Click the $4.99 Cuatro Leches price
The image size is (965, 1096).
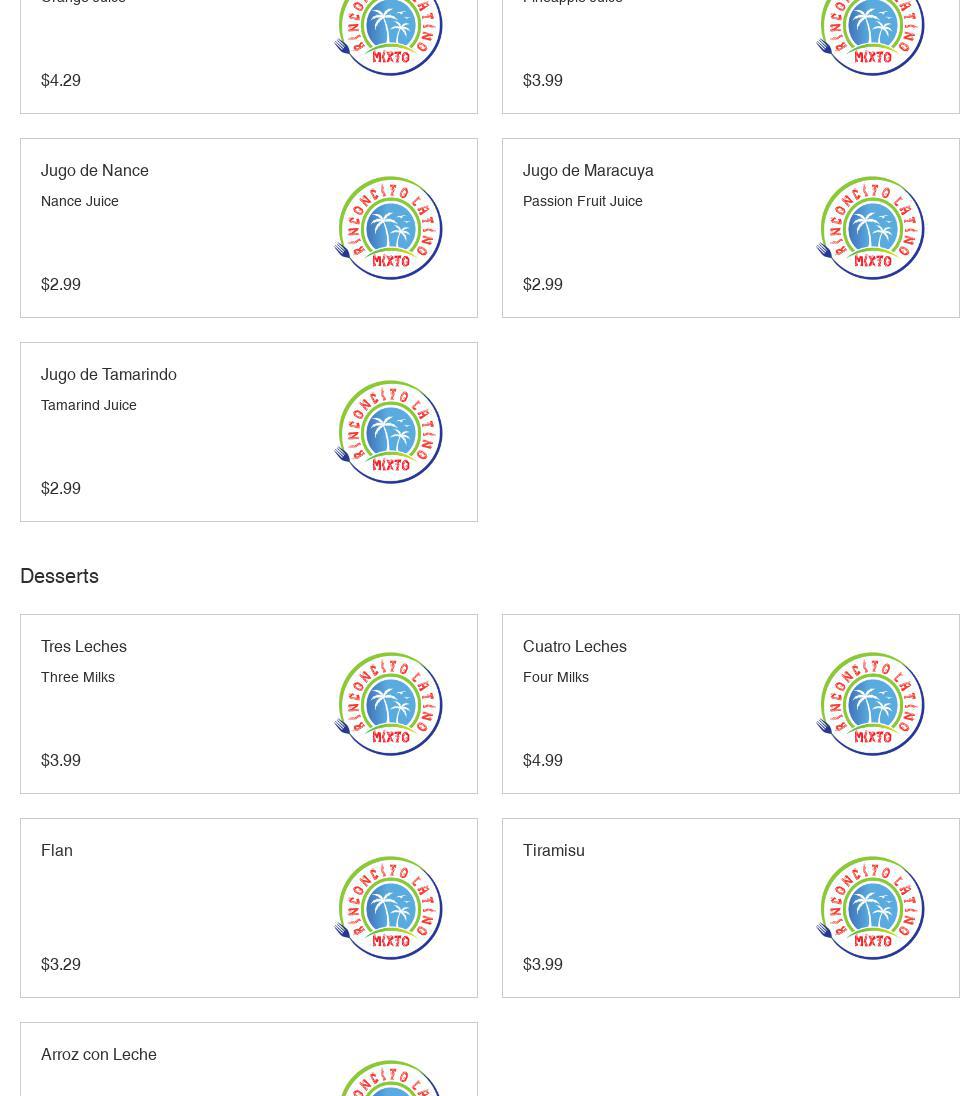pyautogui.click(x=543, y=761)
